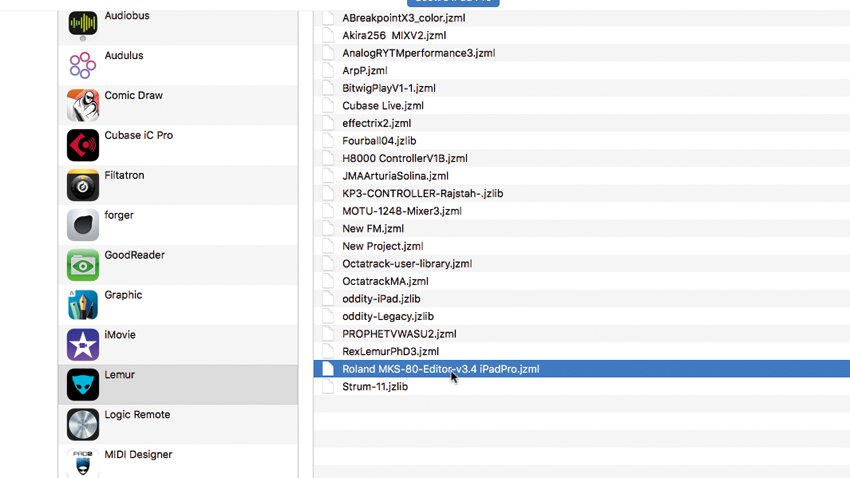
Task: Click file icon beside ABreakpointX3_color.jzml
Action: pos(327,18)
